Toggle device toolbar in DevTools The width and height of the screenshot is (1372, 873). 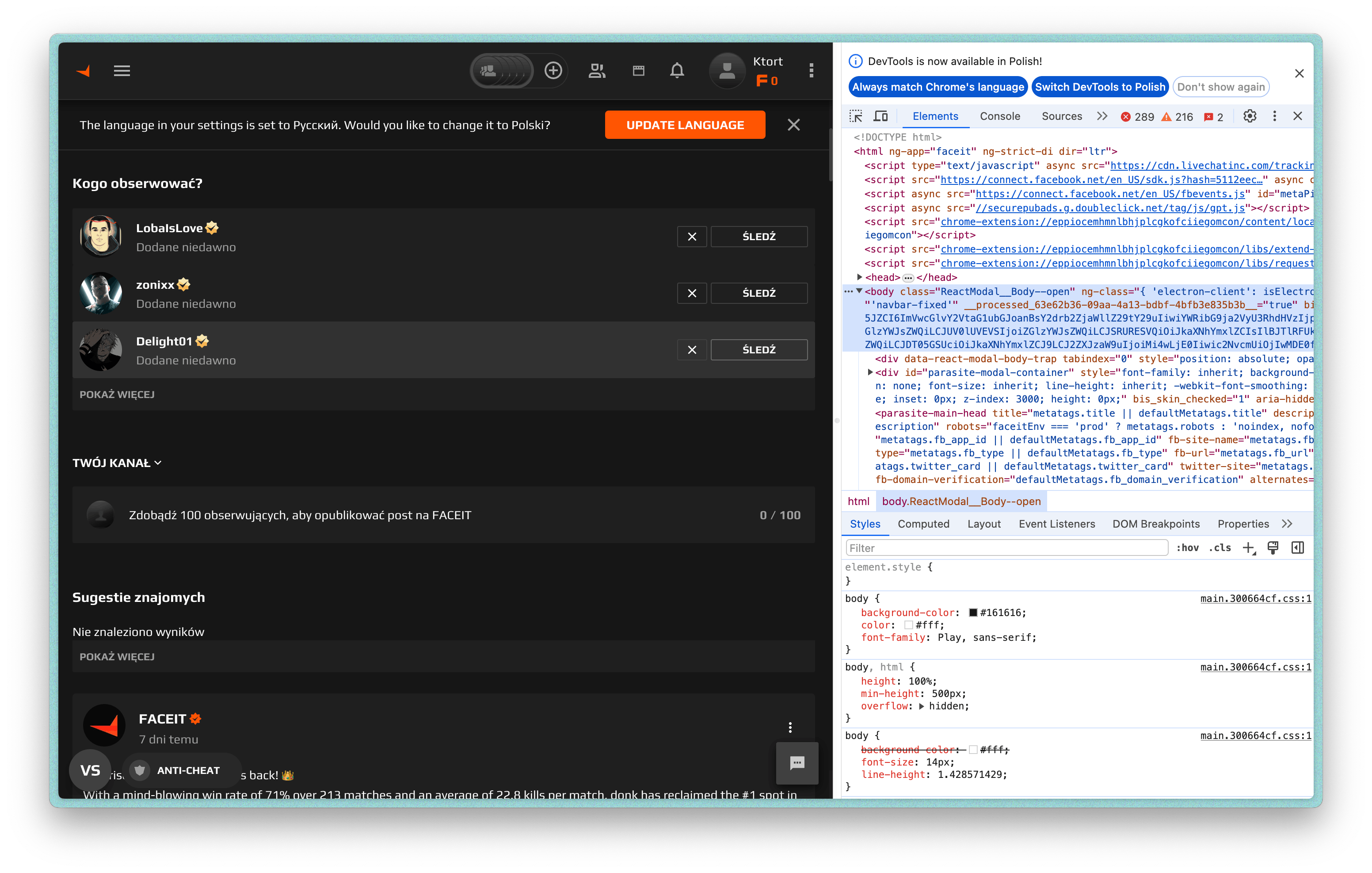coord(881,116)
